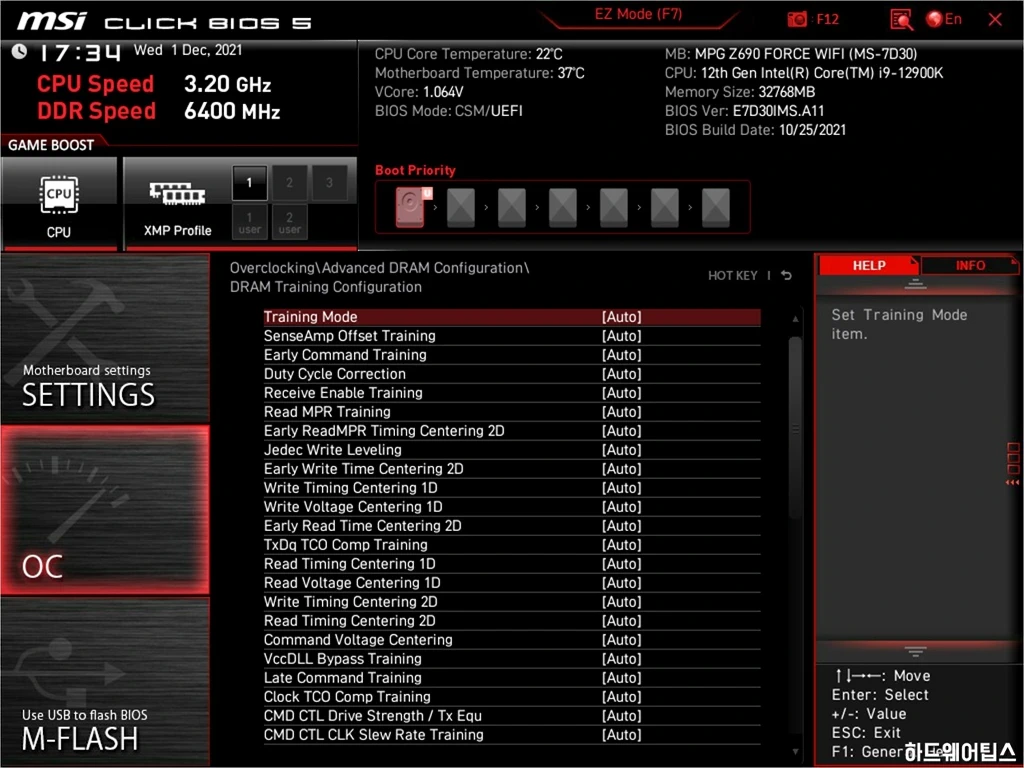
Task: Select Write Timing Centering 2D row
Action: pyautogui.click(x=512, y=601)
